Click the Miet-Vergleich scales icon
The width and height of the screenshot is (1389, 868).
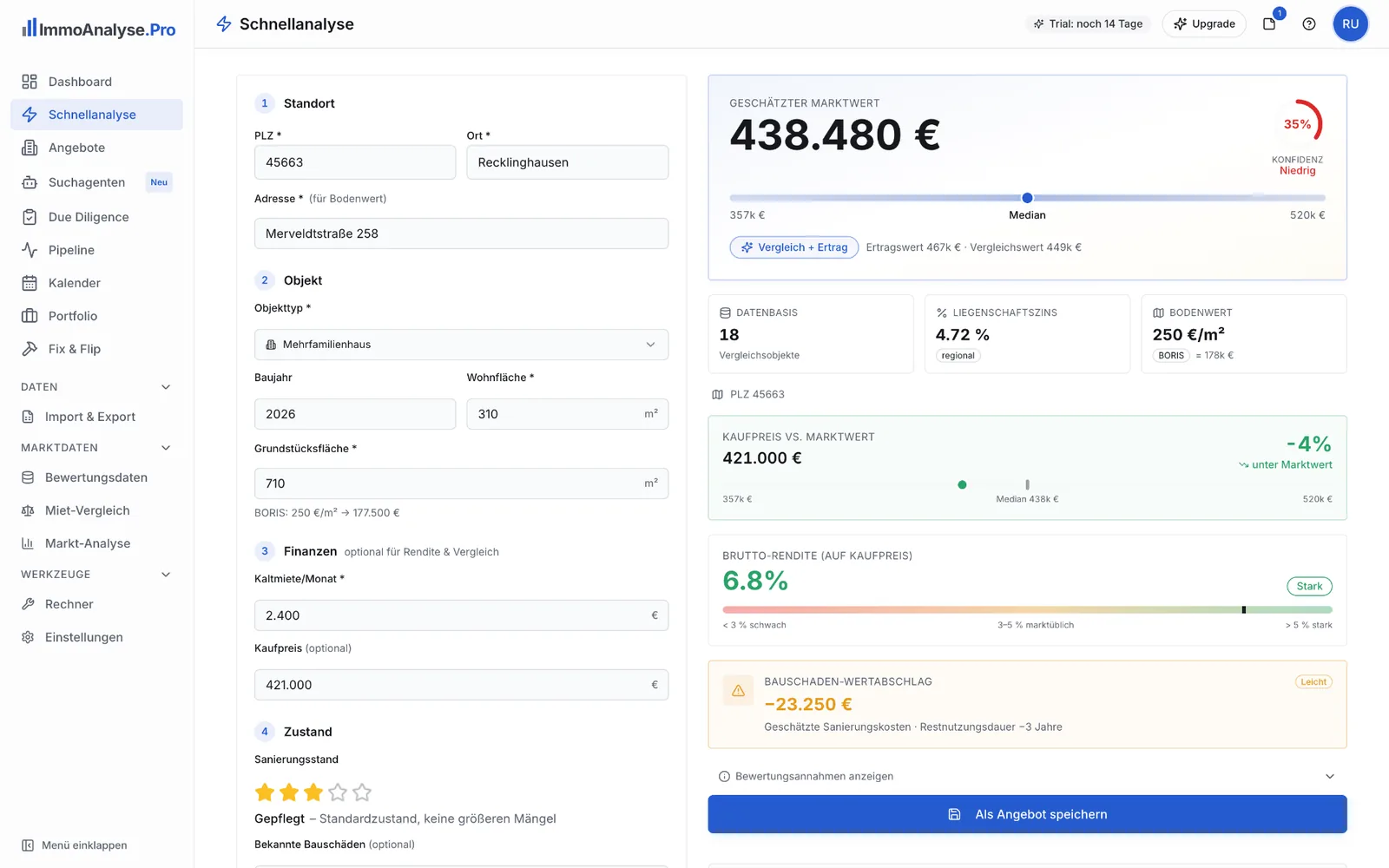28,510
